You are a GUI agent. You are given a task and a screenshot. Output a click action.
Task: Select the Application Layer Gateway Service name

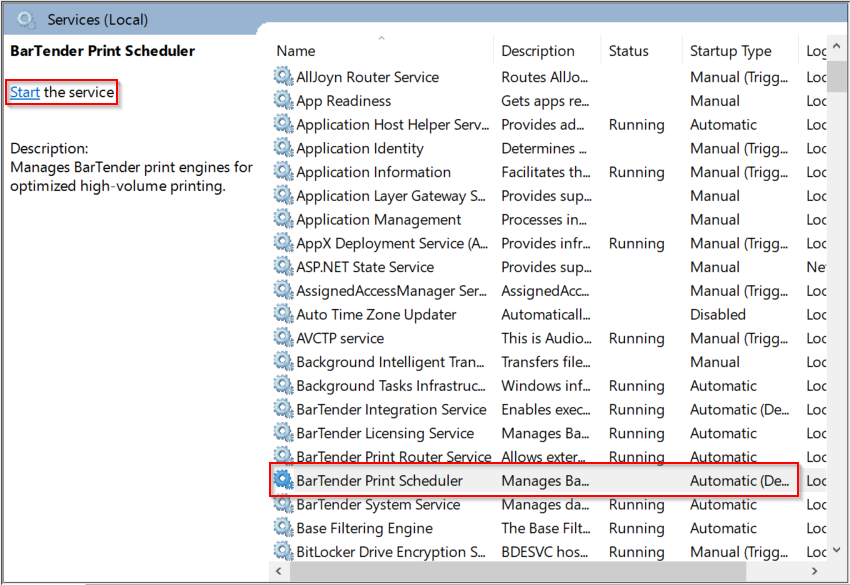391,196
